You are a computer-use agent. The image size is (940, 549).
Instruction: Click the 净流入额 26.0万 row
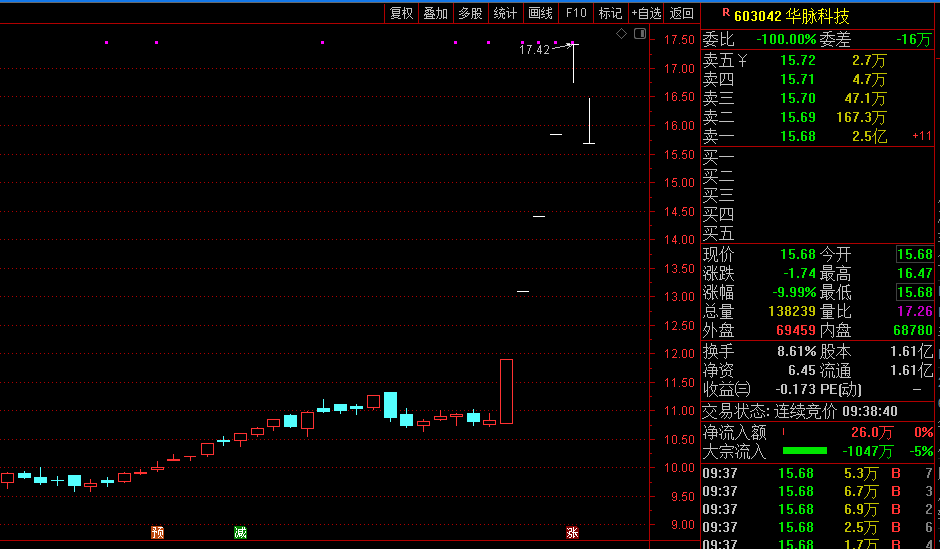(x=818, y=432)
